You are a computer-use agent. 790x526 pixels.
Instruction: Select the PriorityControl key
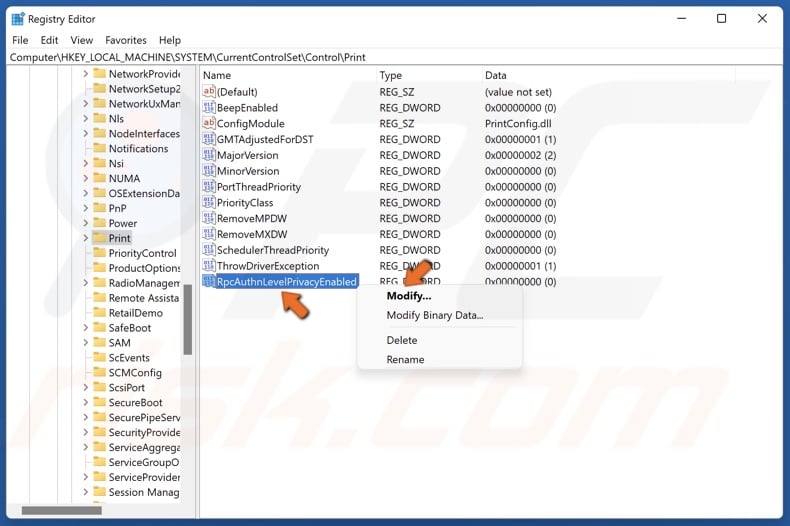[143, 253]
